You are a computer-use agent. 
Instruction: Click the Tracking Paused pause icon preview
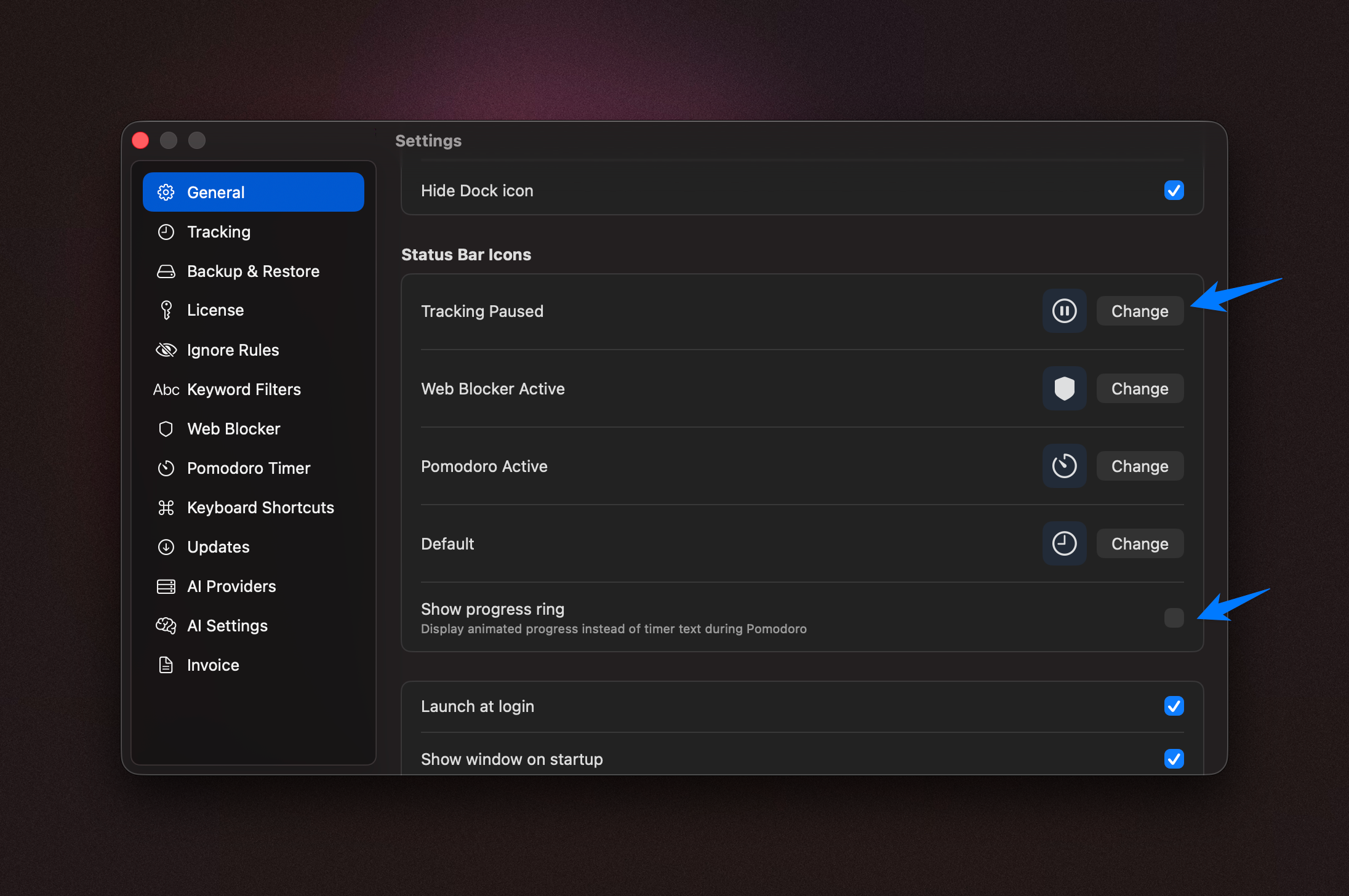tap(1064, 311)
